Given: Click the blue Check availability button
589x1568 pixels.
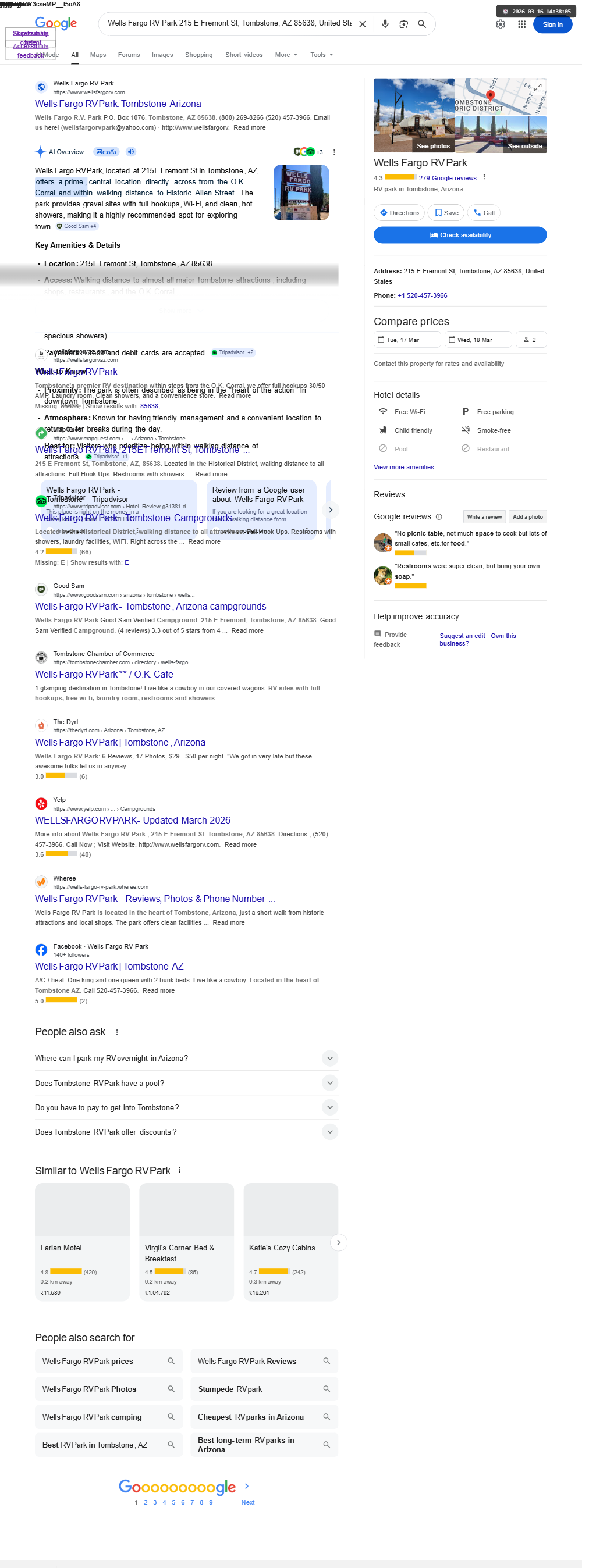Looking at the screenshot, I should 466,237.
